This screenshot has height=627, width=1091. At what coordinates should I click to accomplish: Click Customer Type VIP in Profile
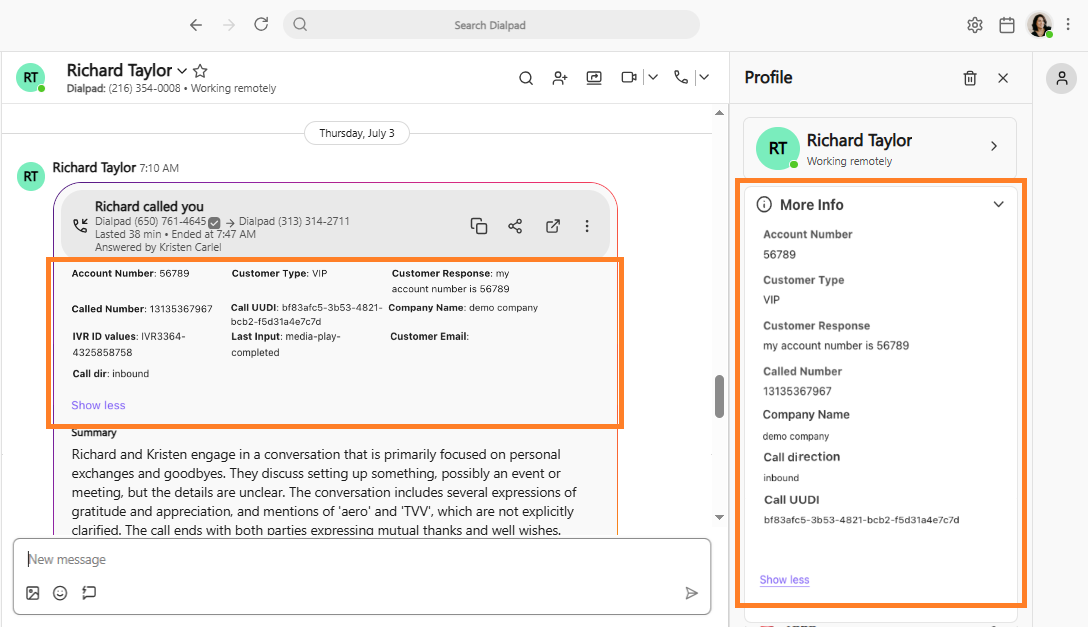click(772, 300)
